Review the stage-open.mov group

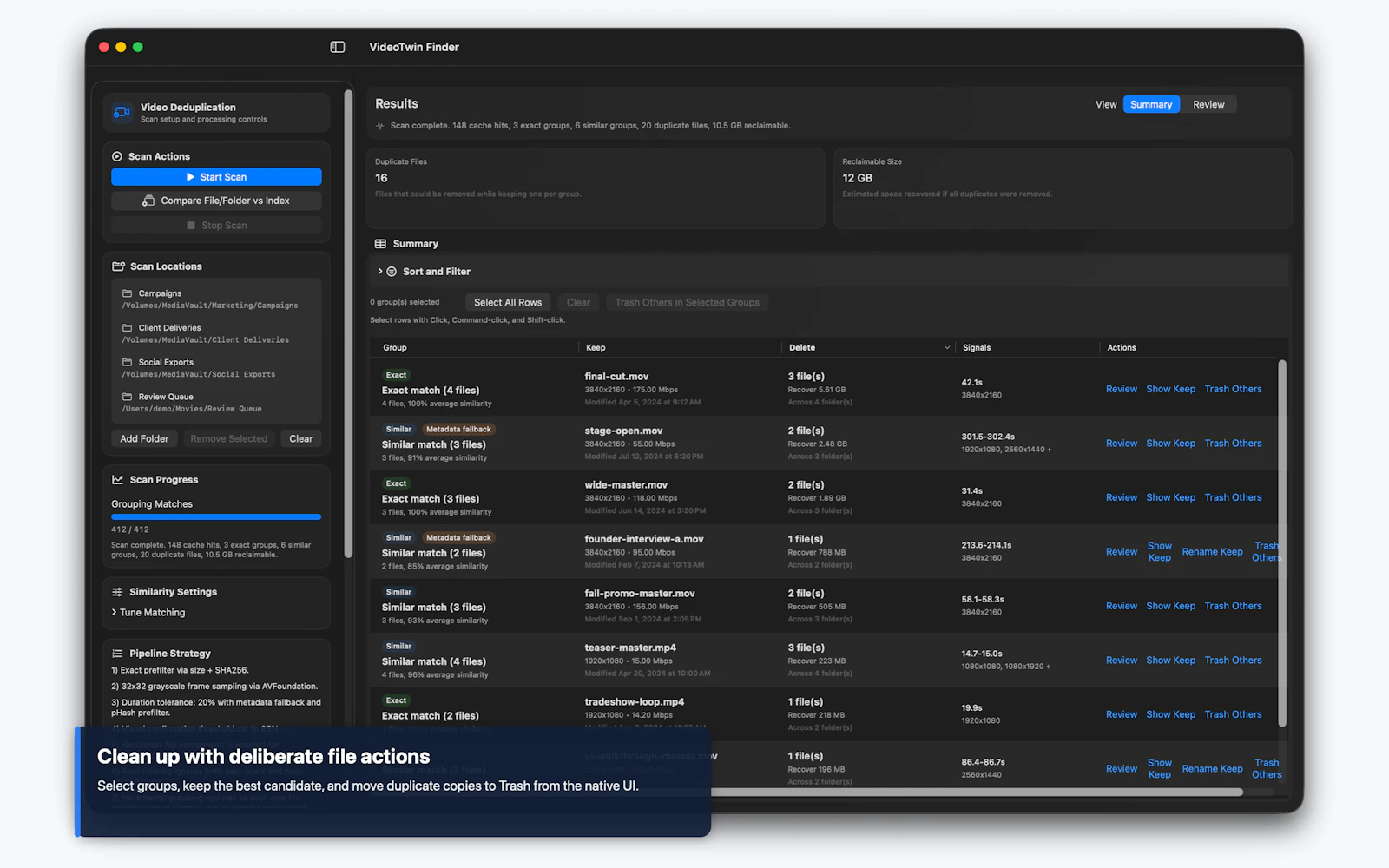[1122, 444]
